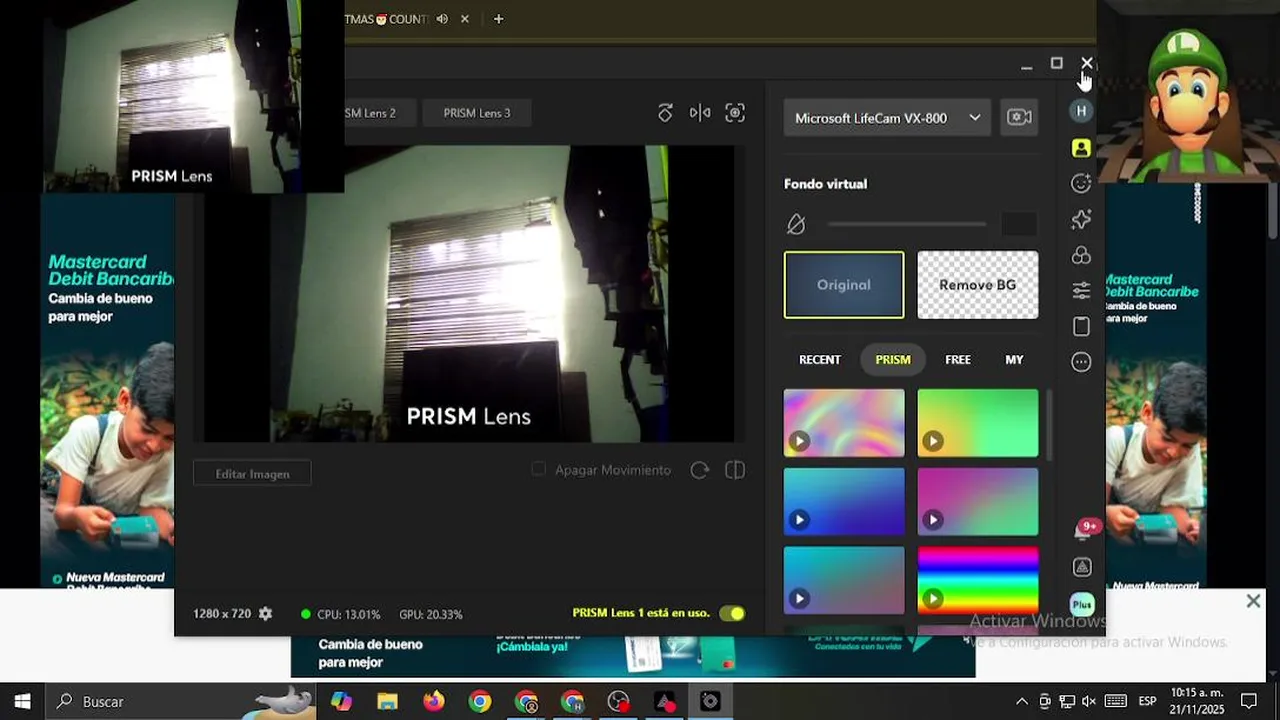
Task: Click the disable background blur icon
Action: click(796, 224)
